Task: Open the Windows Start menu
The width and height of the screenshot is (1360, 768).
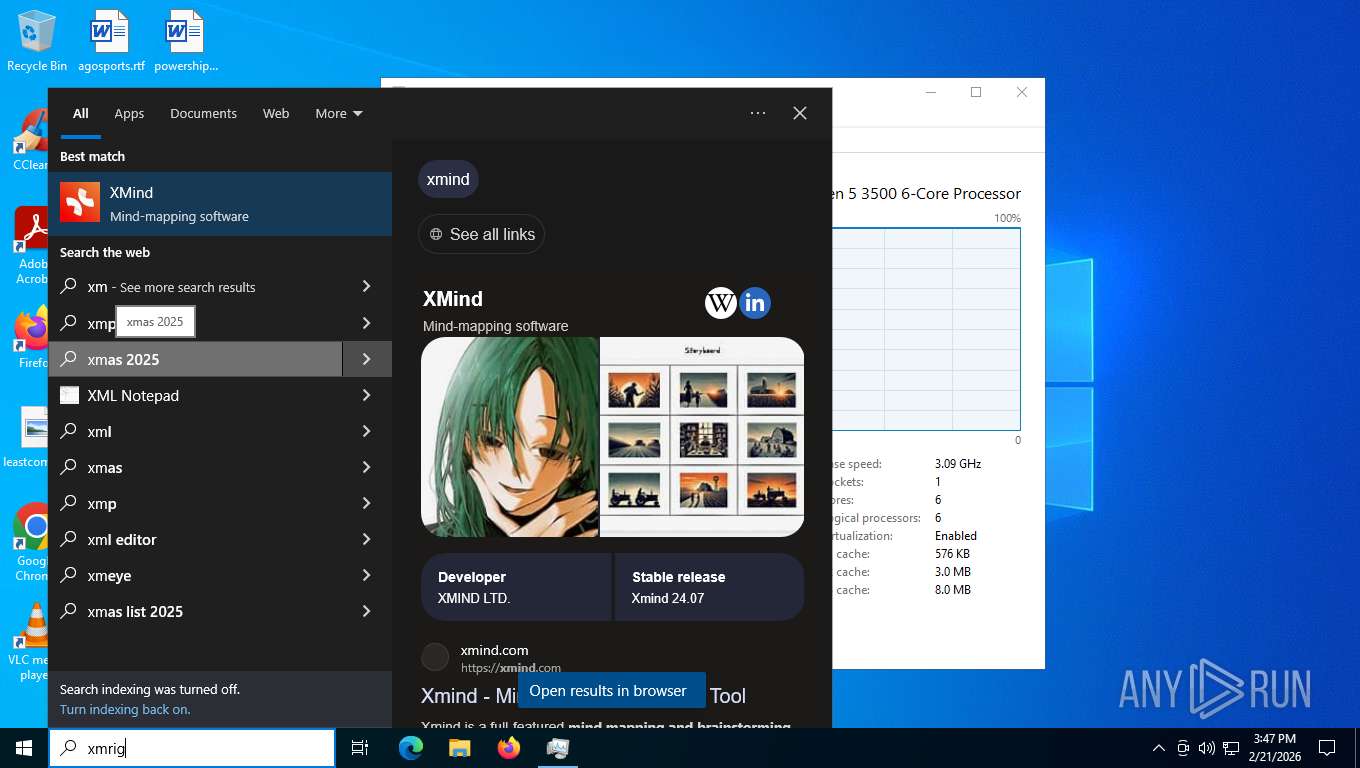Action: pos(24,748)
